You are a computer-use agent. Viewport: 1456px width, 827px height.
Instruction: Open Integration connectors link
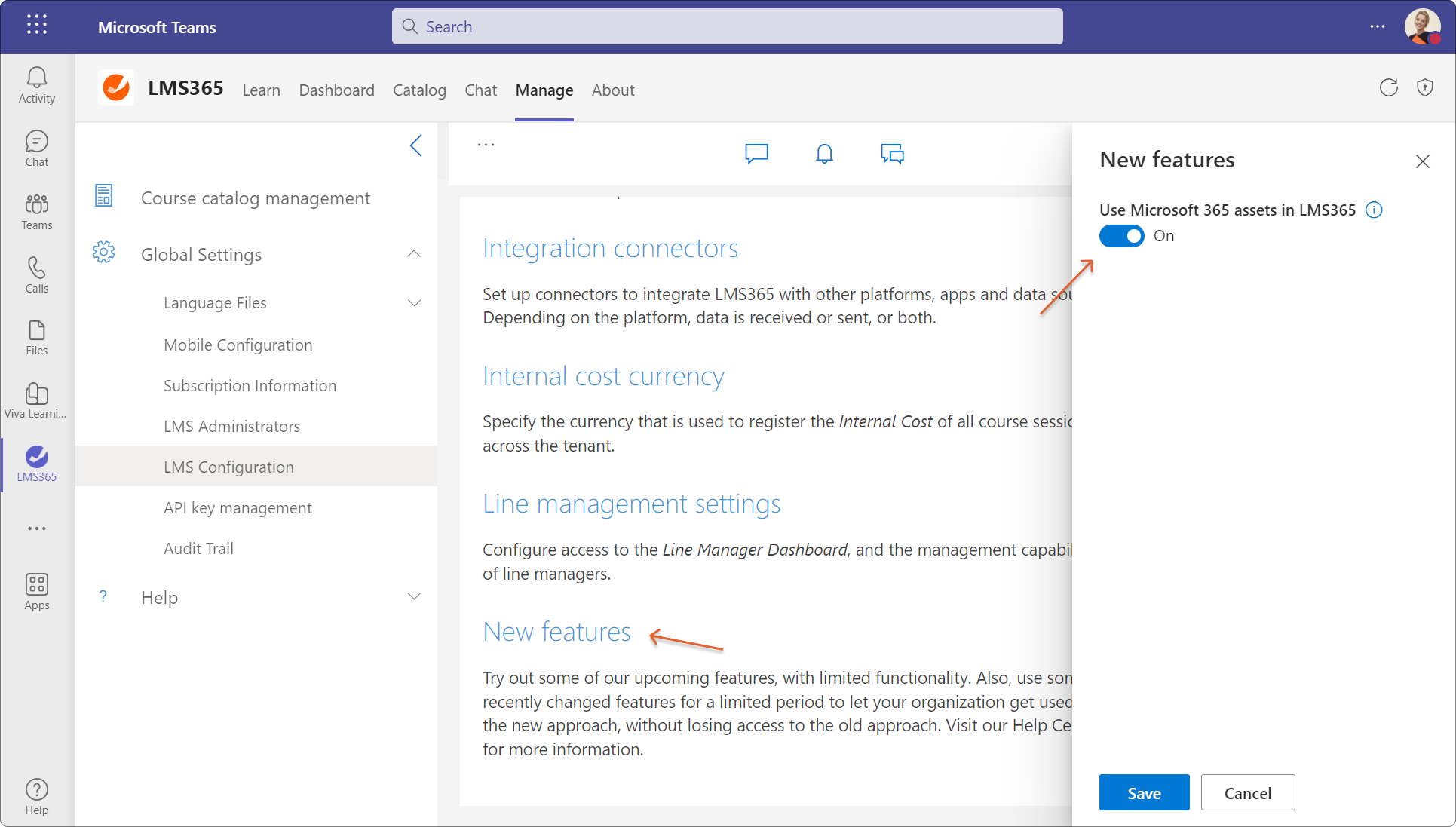click(x=610, y=248)
